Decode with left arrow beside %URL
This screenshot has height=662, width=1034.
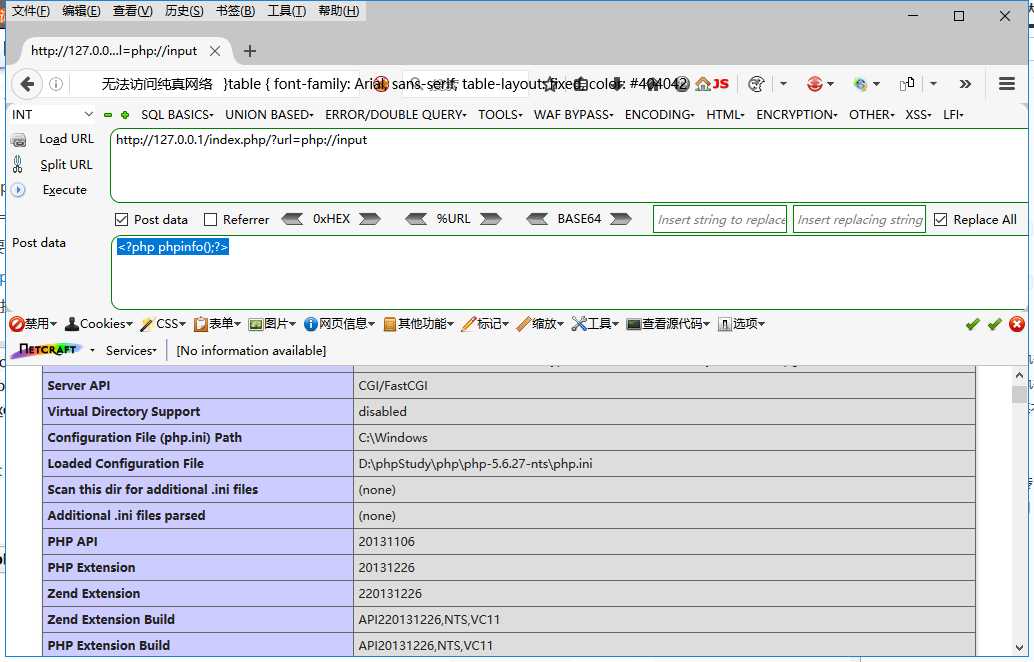pyautogui.click(x=416, y=219)
